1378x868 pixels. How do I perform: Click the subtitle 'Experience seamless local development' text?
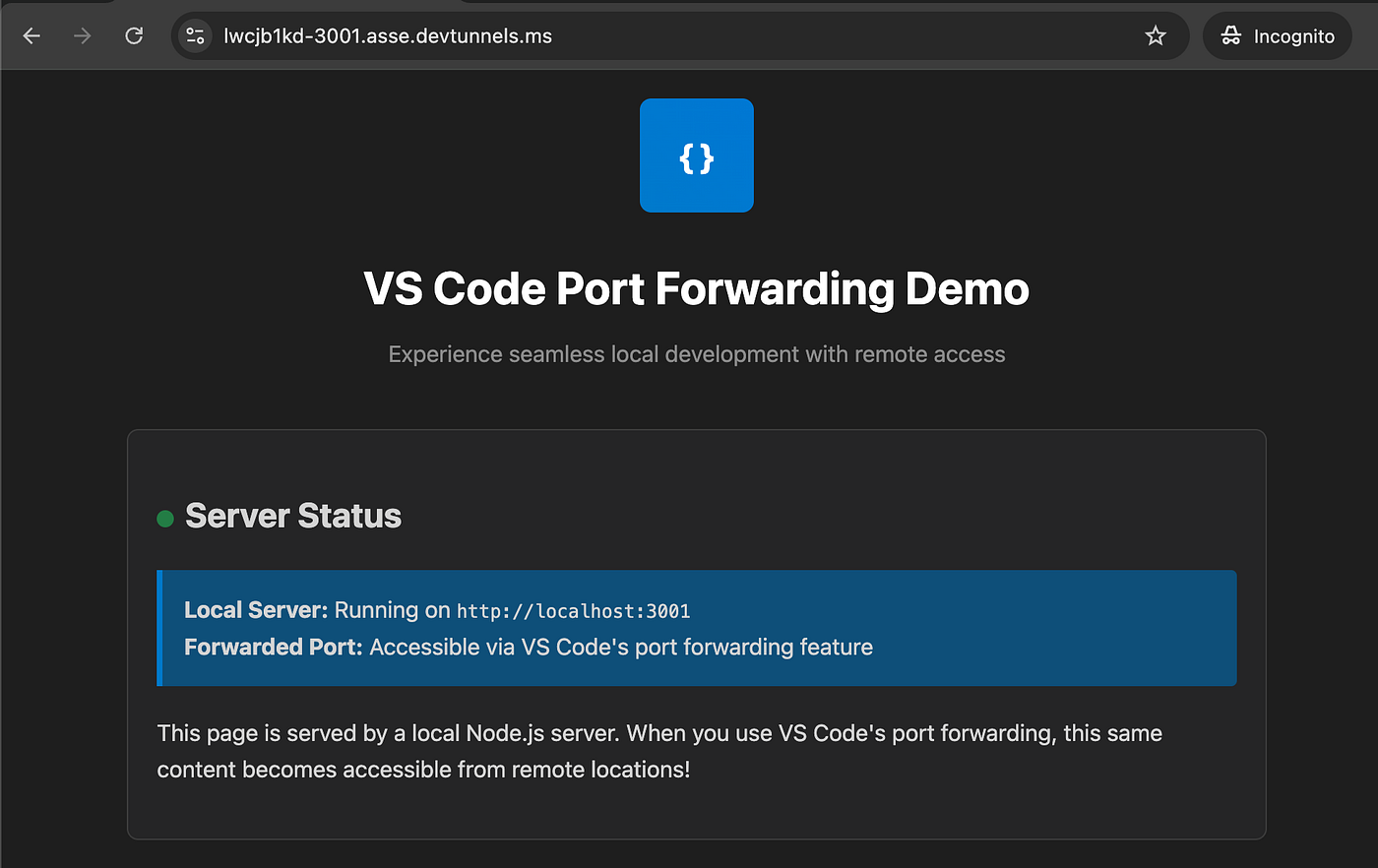tap(697, 354)
